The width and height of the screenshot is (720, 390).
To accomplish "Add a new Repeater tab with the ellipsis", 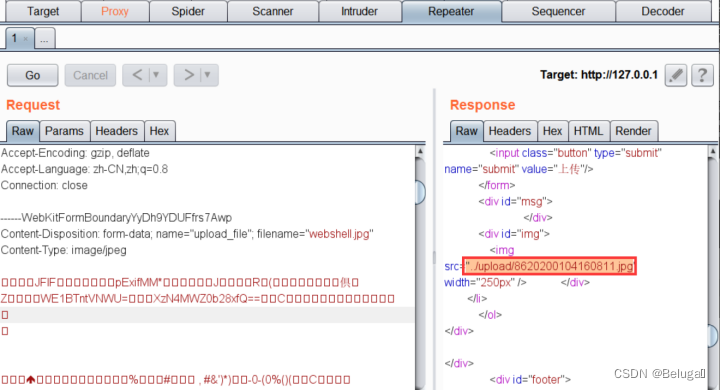I will pyautogui.click(x=45, y=39).
